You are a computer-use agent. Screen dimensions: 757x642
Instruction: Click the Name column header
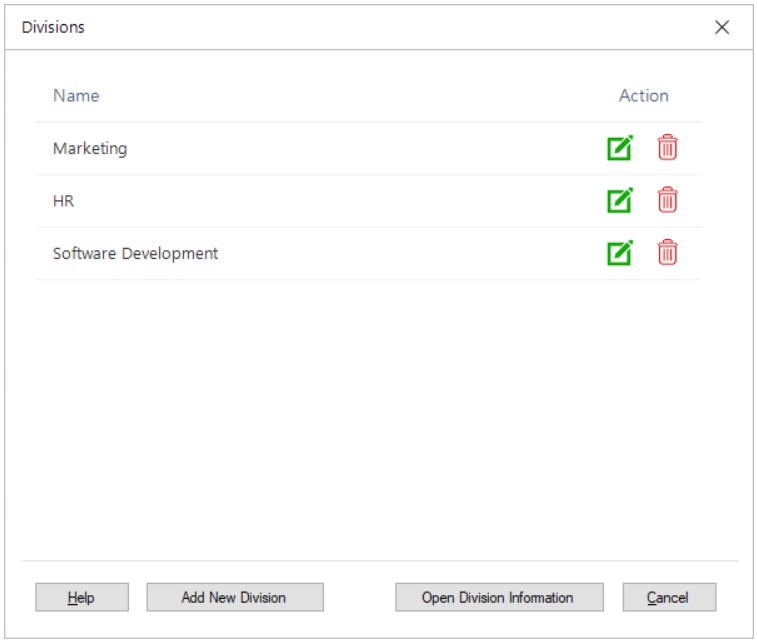[x=76, y=96]
